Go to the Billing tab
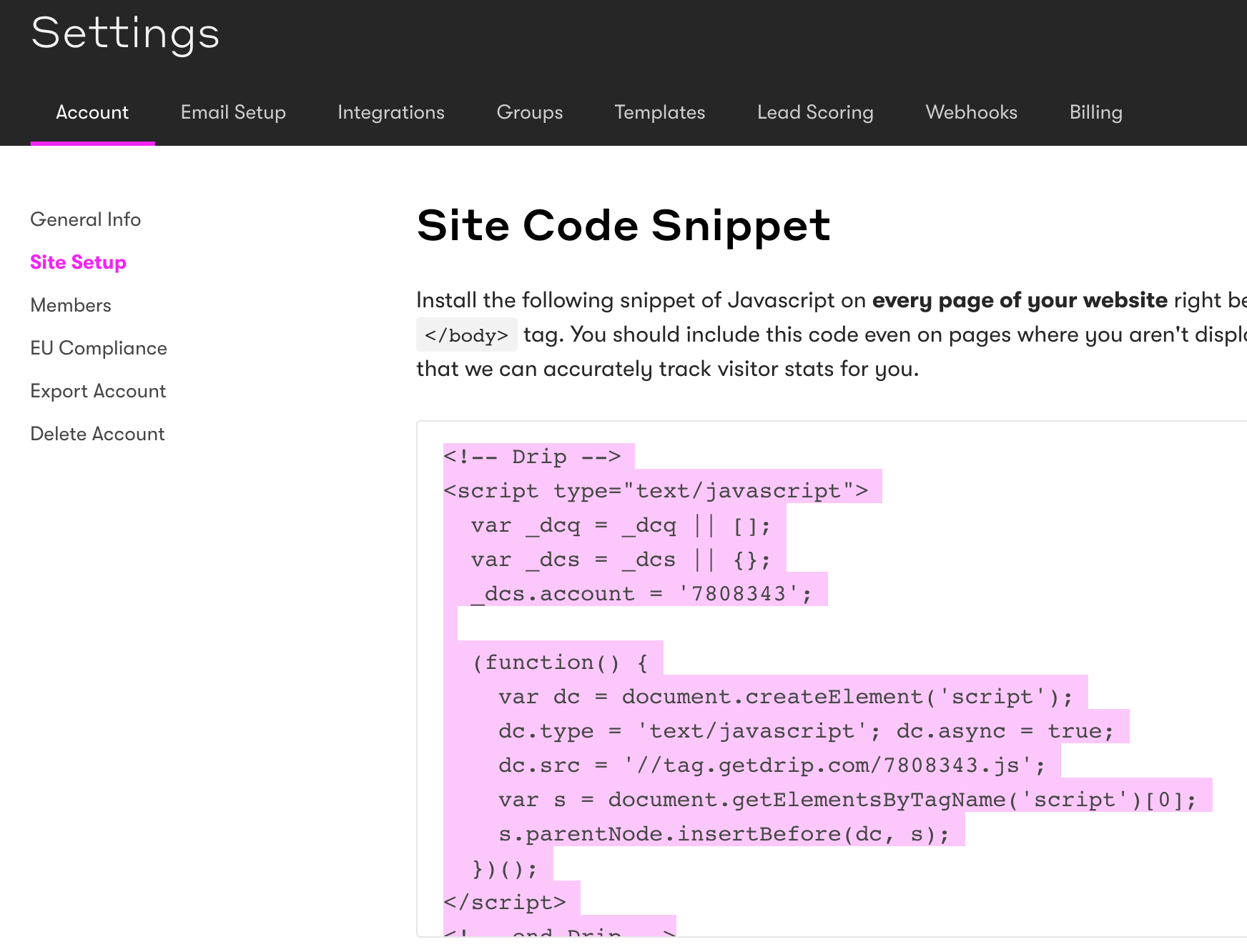 (1095, 112)
